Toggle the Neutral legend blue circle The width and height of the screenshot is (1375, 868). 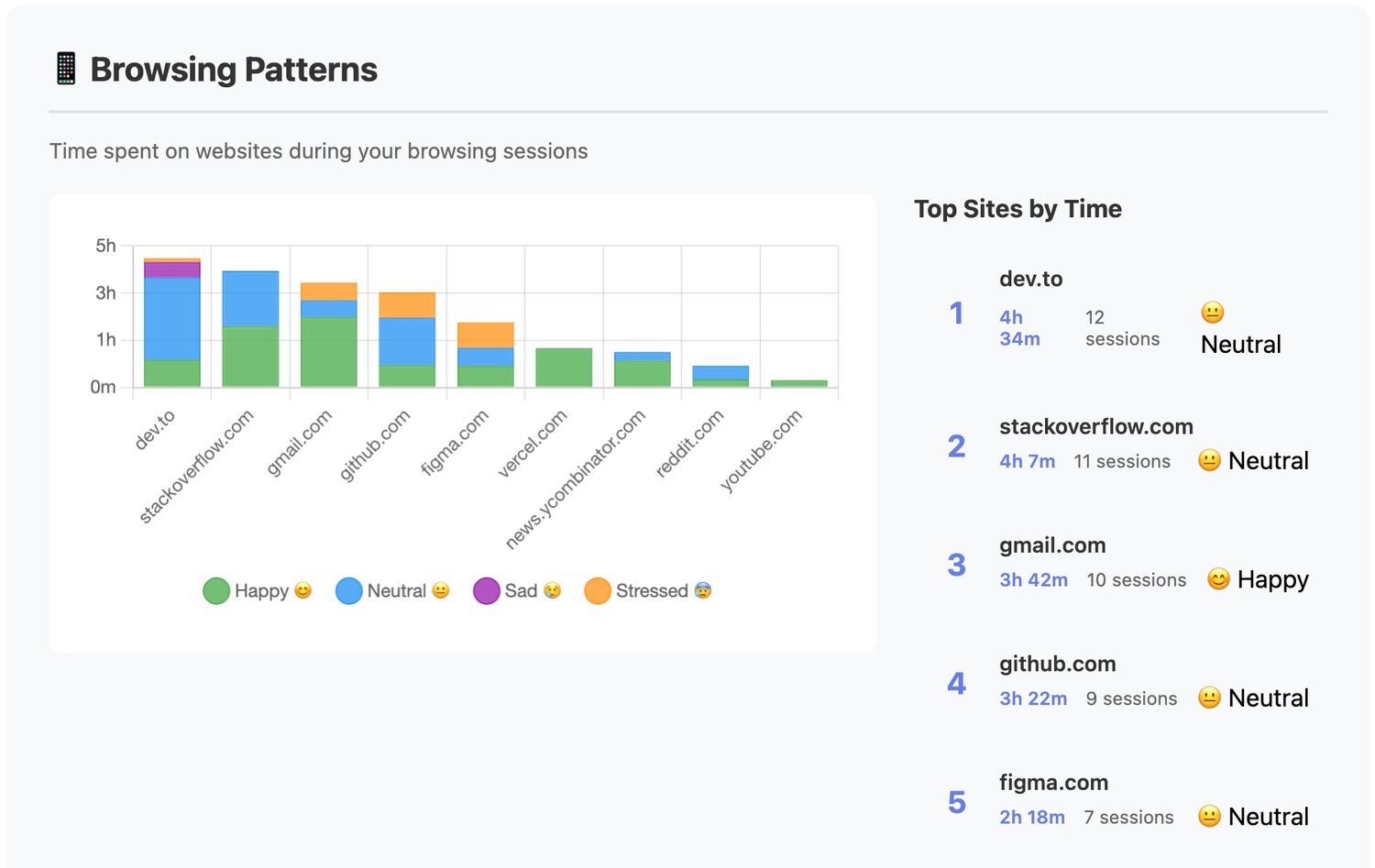(x=349, y=591)
